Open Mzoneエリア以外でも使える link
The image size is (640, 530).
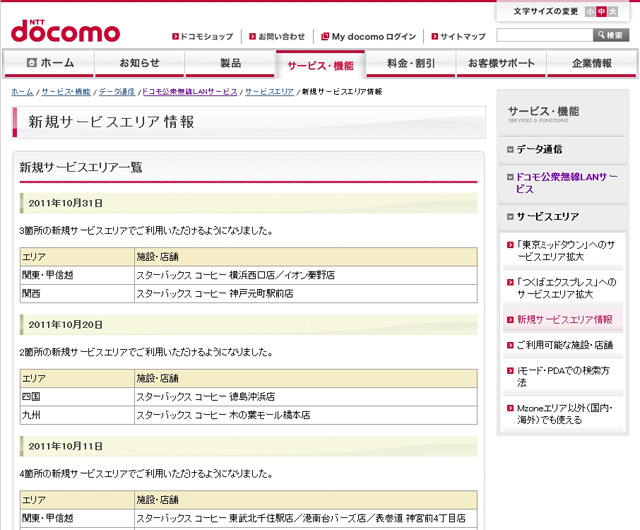tap(563, 414)
